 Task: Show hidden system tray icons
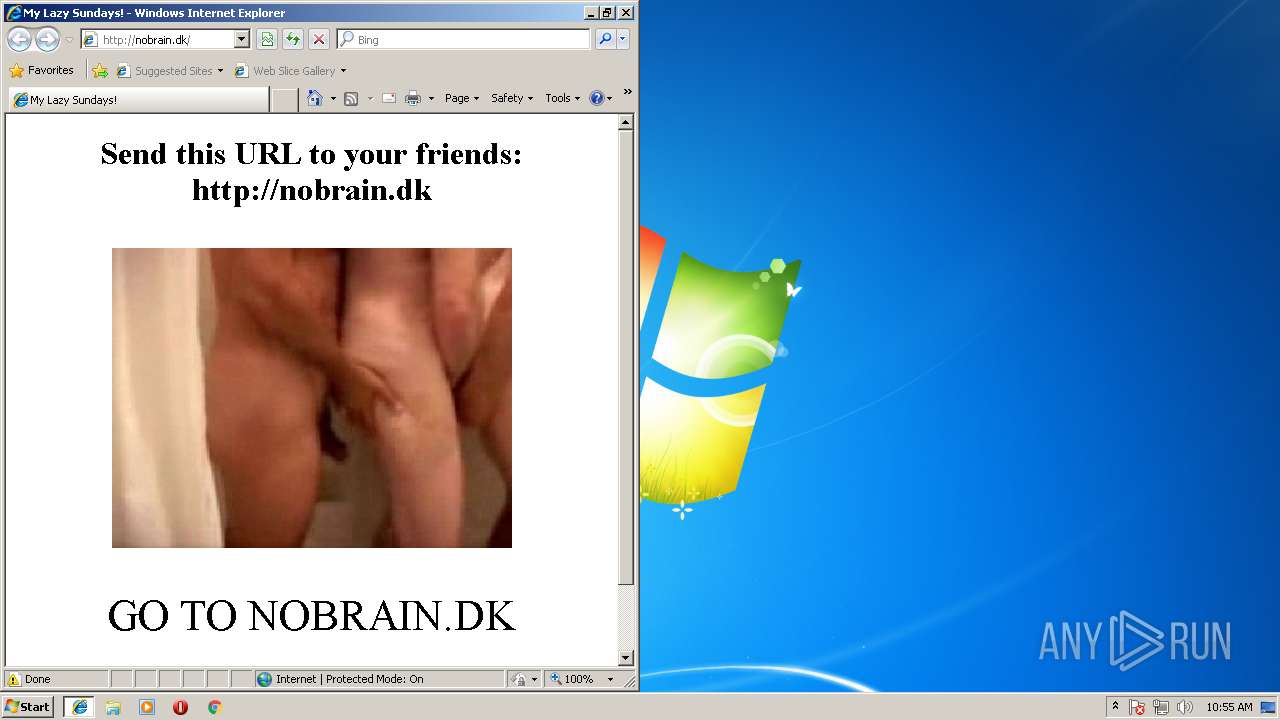pos(1115,706)
